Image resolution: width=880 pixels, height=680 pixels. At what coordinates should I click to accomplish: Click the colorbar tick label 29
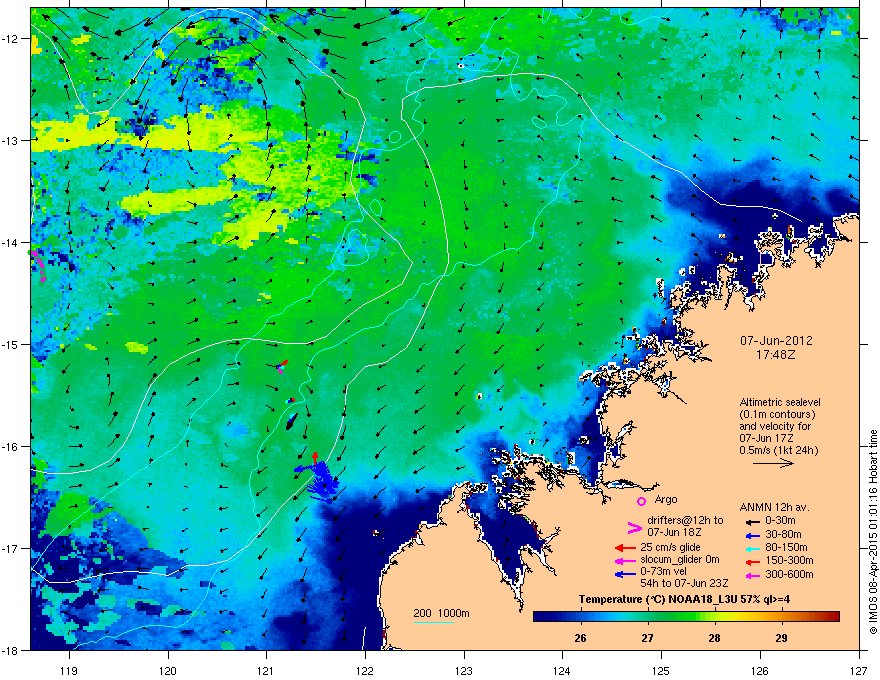click(x=781, y=638)
